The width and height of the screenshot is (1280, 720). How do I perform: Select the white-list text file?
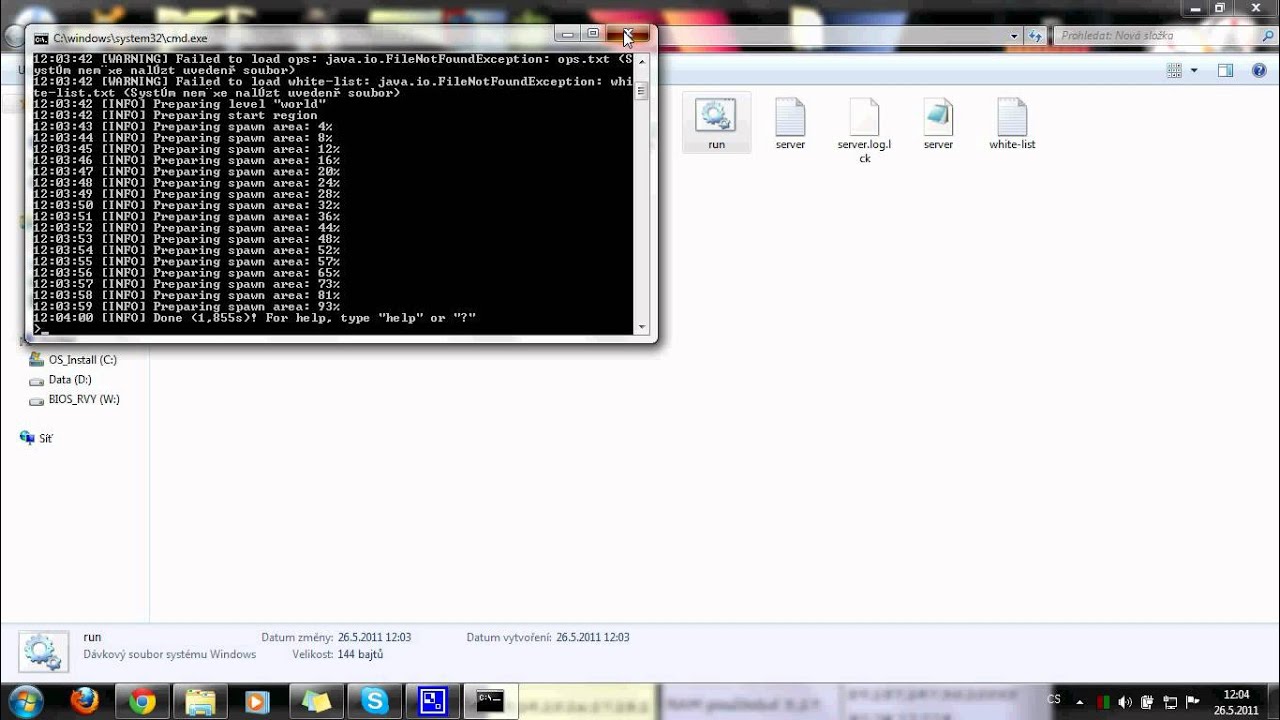pyautogui.click(x=1012, y=123)
